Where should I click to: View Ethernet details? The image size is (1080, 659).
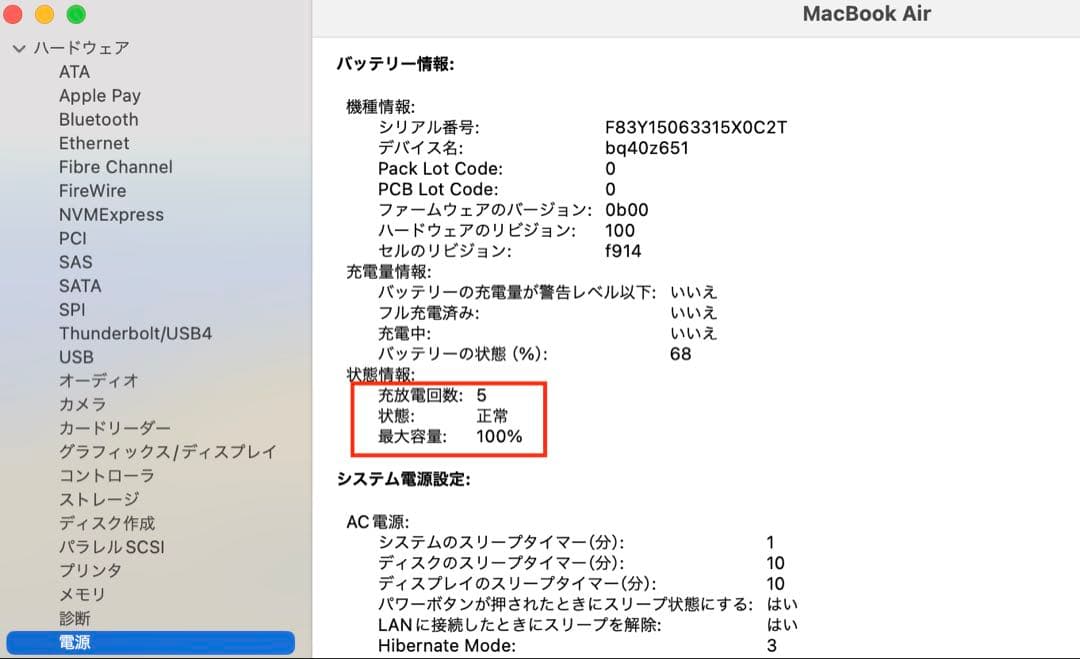(94, 143)
